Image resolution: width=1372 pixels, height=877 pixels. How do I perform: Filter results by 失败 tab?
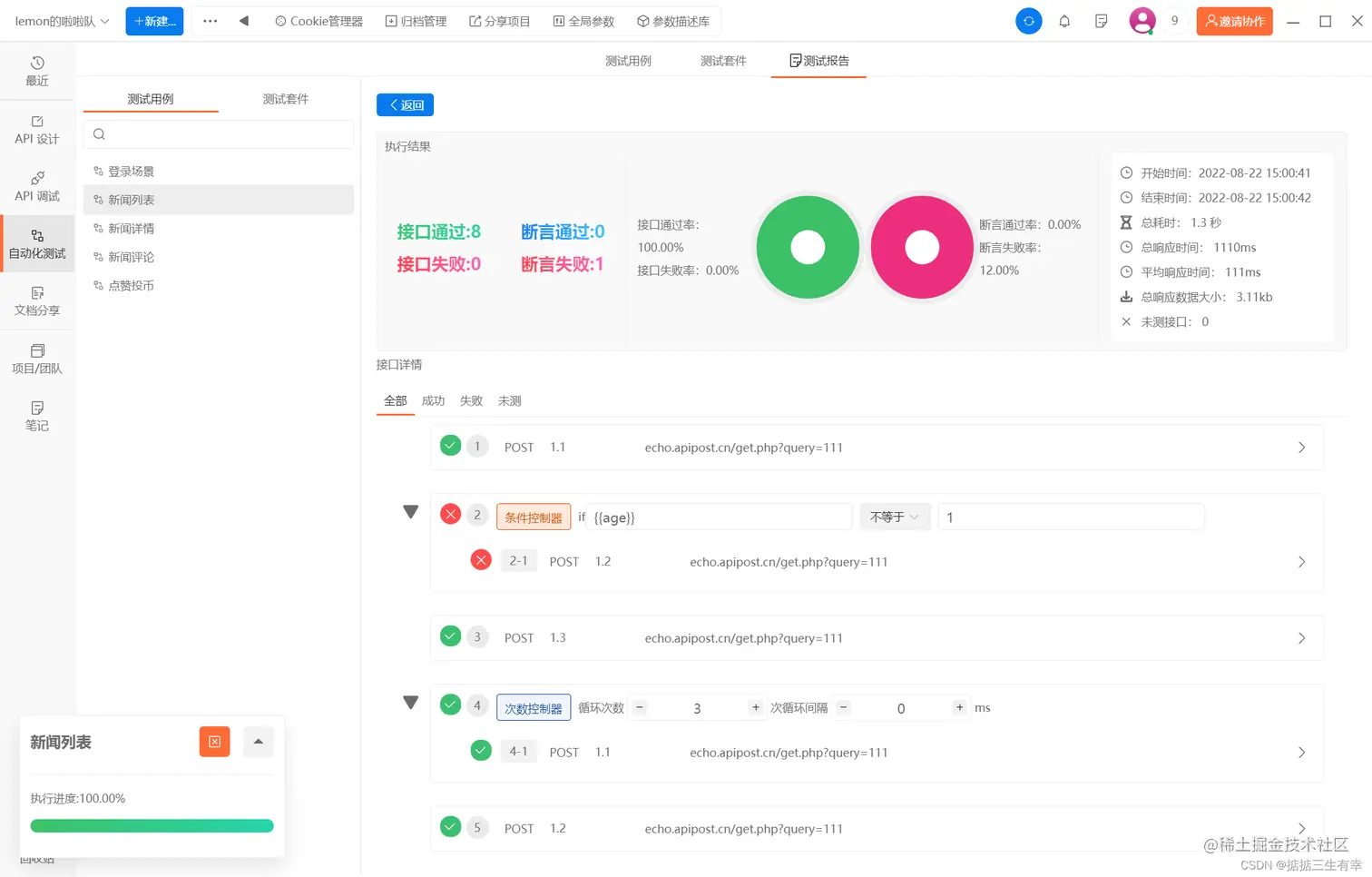[471, 400]
